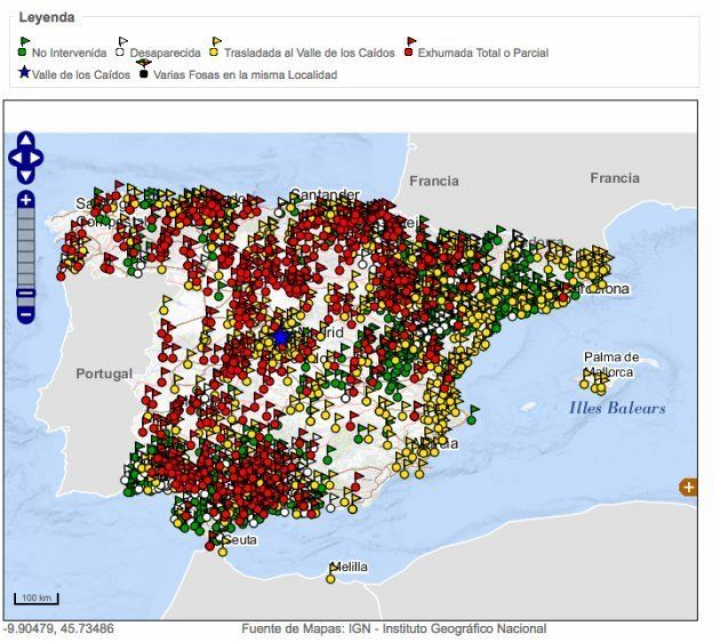Click the blue star Valle de los Caídos marker
Image resolution: width=720 pixels, height=642 pixels.
(281, 338)
